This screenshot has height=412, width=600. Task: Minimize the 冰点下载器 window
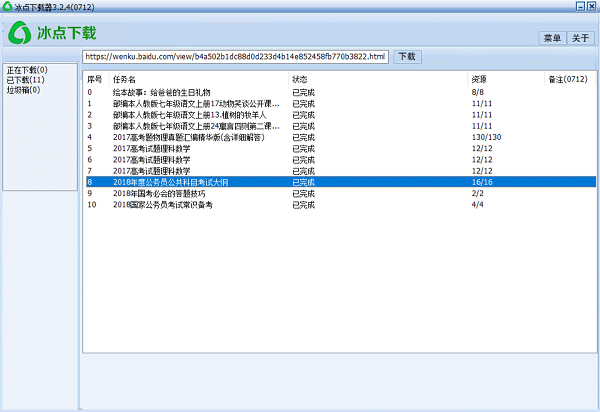[x=581, y=6]
